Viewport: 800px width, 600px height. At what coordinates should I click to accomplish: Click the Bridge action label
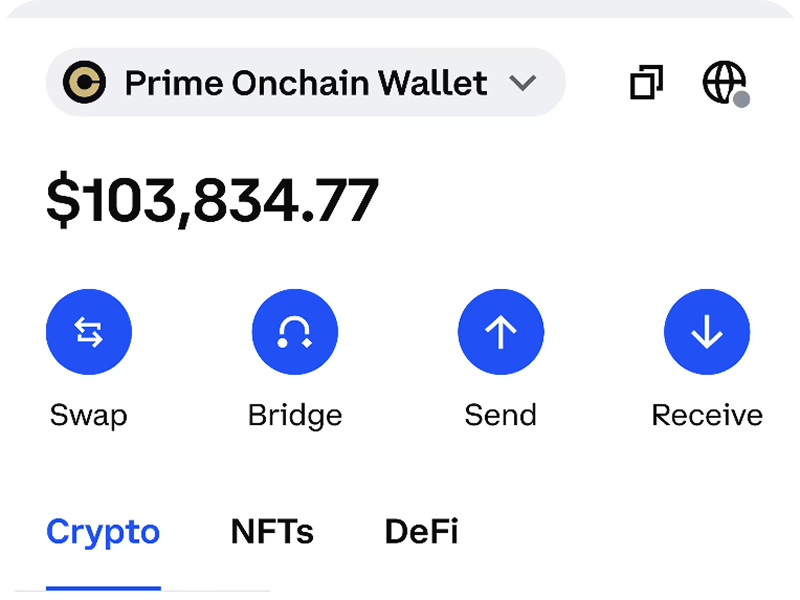pos(295,414)
